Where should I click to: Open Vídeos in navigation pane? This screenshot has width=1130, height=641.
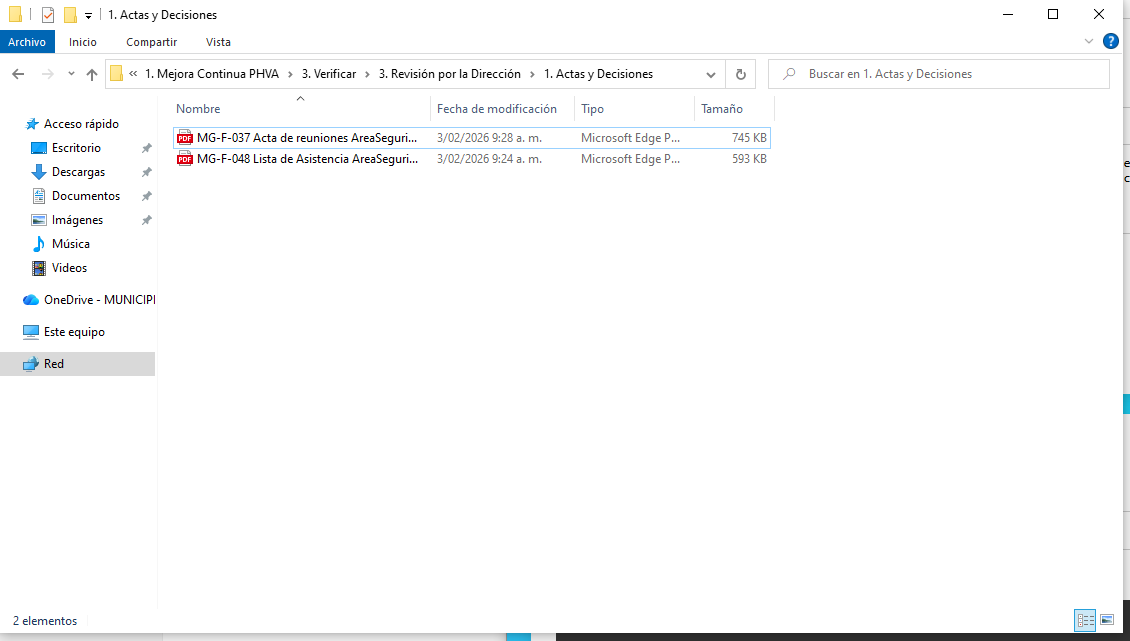coord(69,268)
